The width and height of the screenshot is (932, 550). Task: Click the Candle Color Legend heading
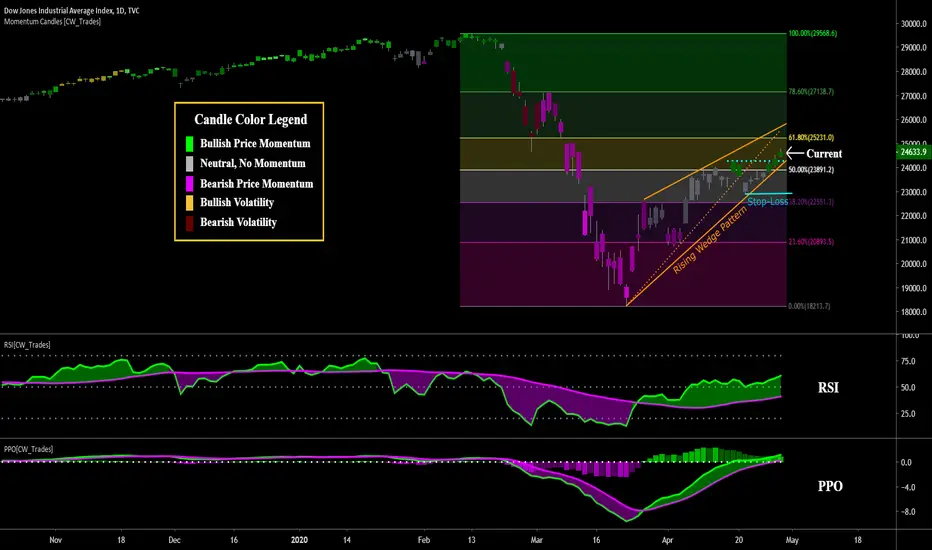coord(251,120)
